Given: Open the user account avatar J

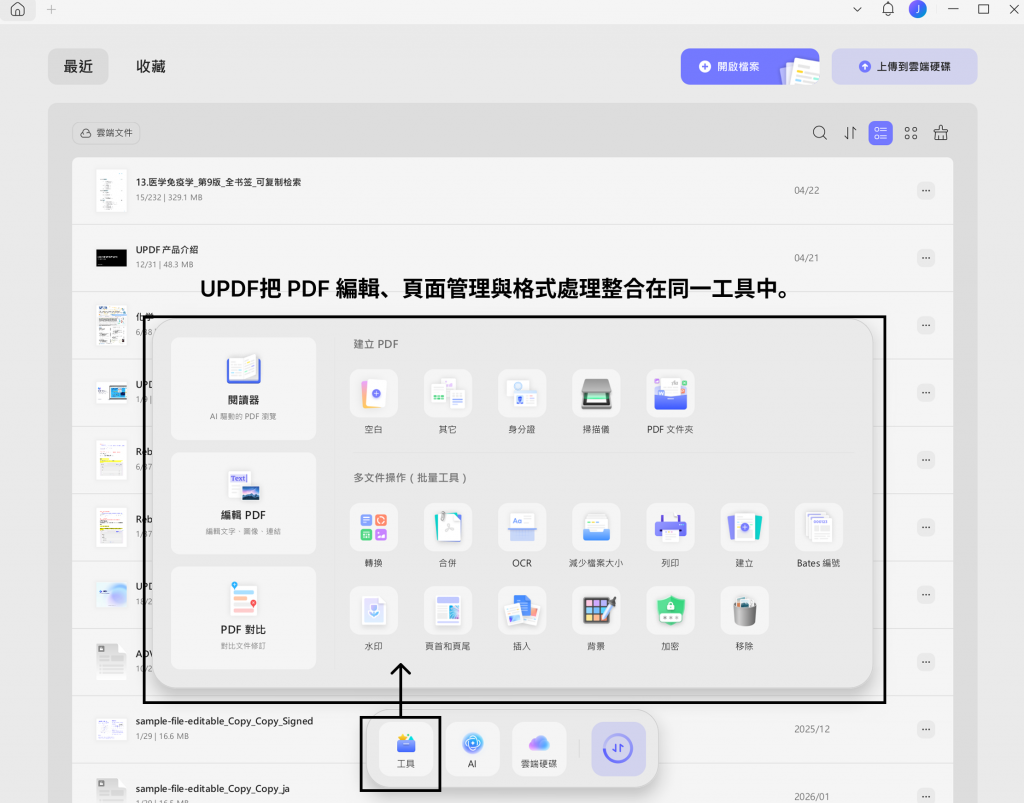Looking at the screenshot, I should click(x=918, y=9).
